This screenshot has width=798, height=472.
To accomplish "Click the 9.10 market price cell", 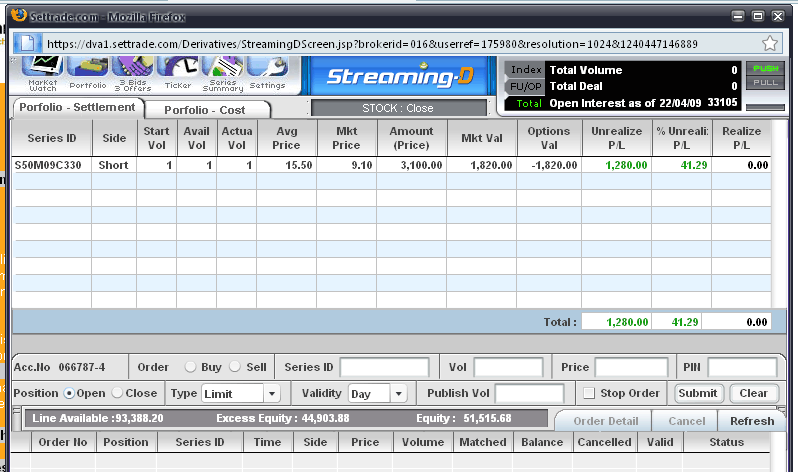I will coord(347,165).
